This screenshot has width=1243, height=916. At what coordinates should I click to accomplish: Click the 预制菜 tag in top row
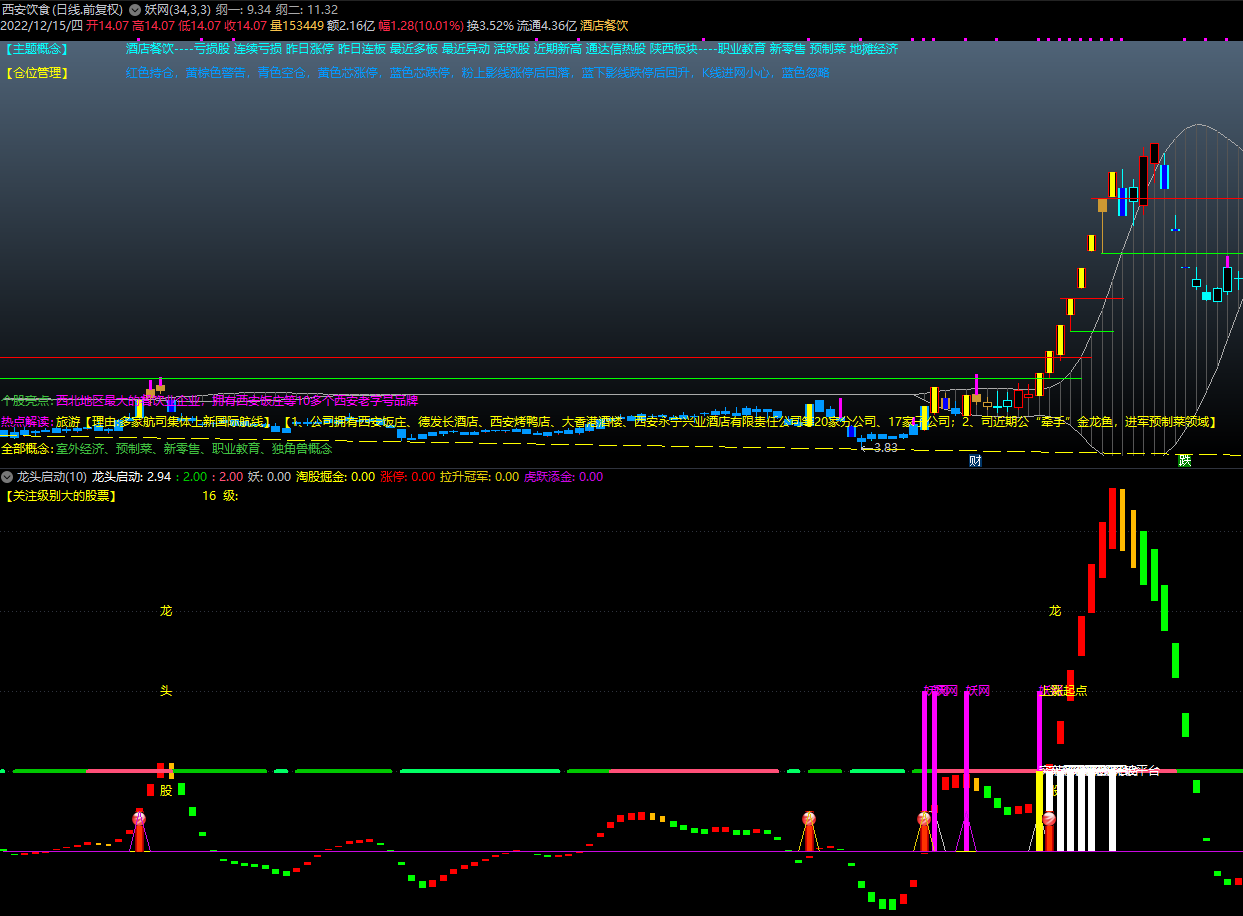tap(828, 48)
